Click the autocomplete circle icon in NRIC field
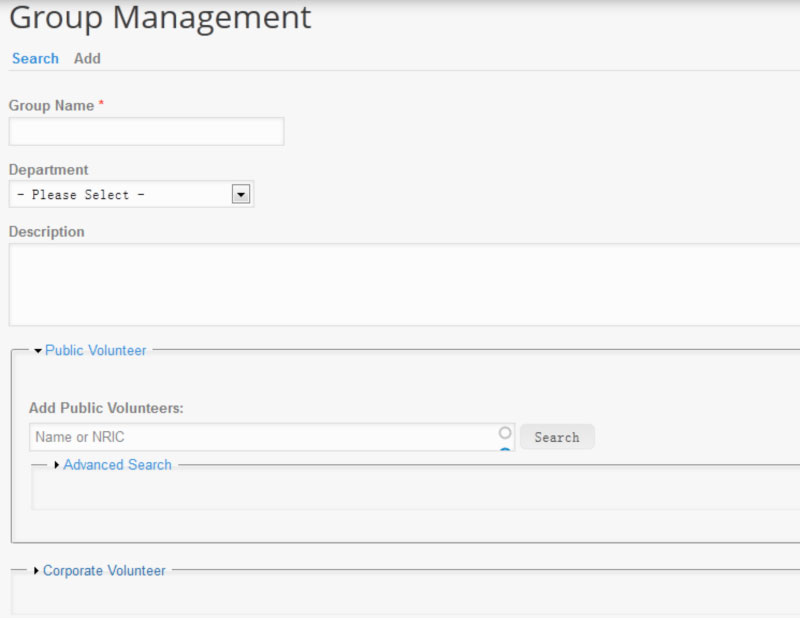 pyautogui.click(x=505, y=433)
